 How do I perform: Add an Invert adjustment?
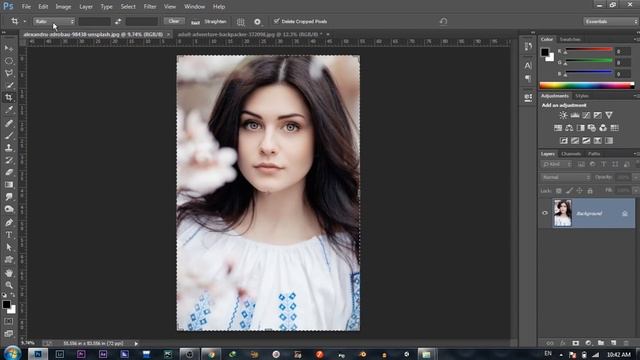coord(564,140)
